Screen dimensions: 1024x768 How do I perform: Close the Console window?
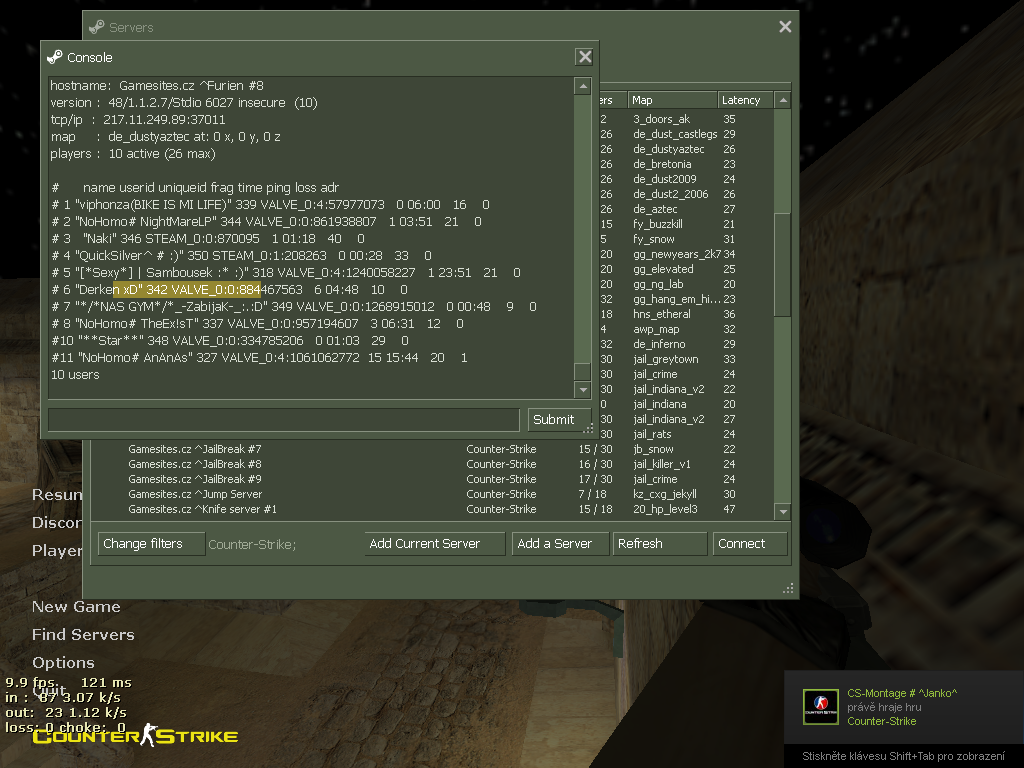pos(584,57)
